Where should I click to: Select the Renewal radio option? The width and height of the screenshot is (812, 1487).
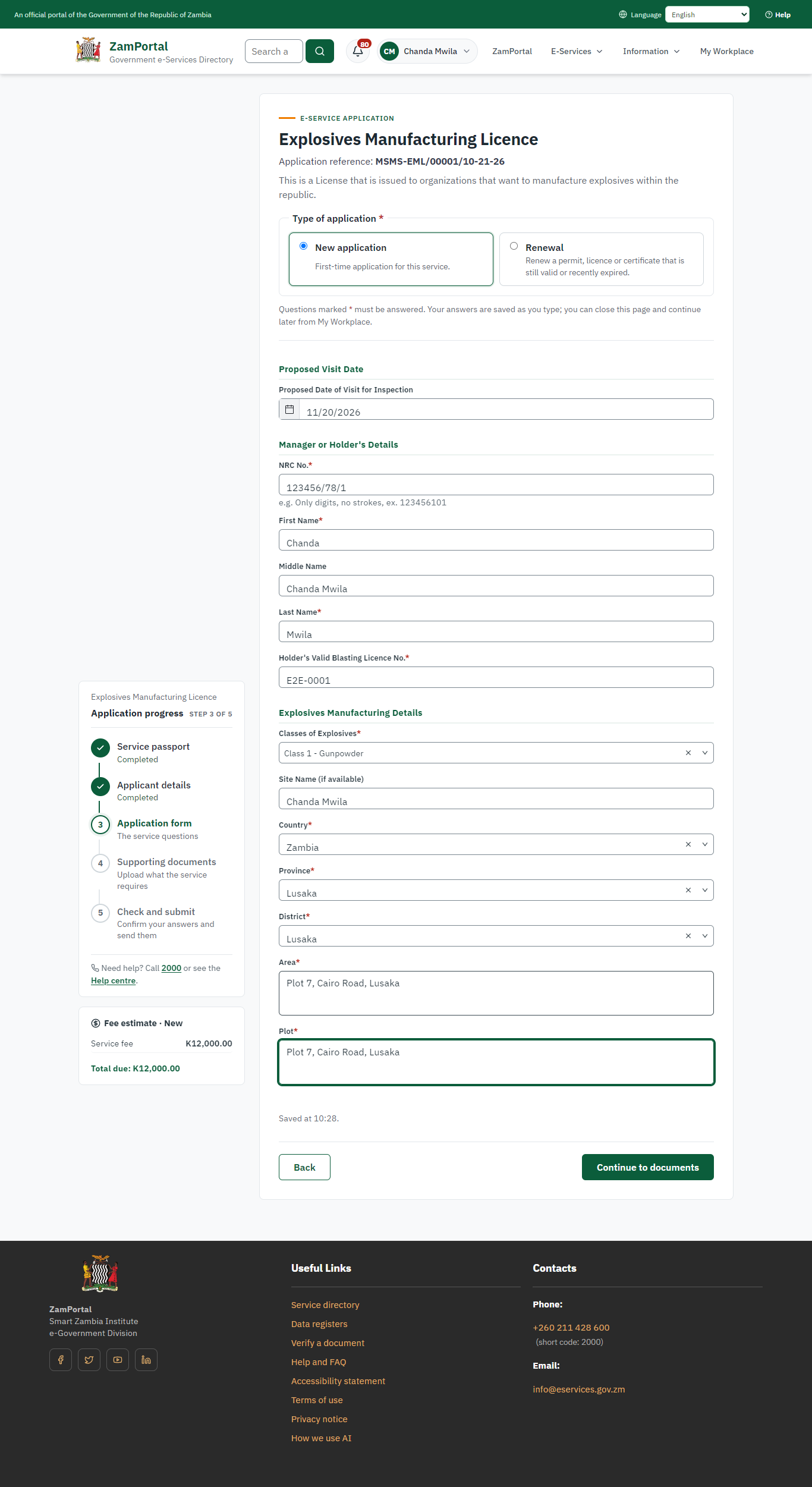tap(514, 246)
